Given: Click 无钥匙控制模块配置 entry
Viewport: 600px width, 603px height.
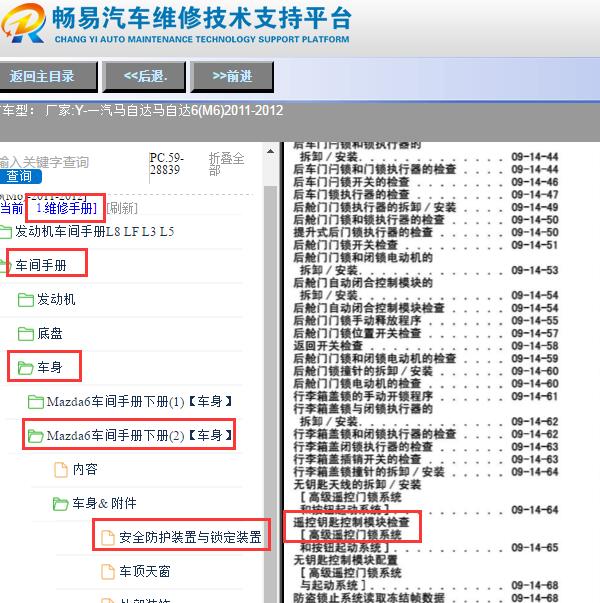Looking at the screenshot, I should pos(345,560).
